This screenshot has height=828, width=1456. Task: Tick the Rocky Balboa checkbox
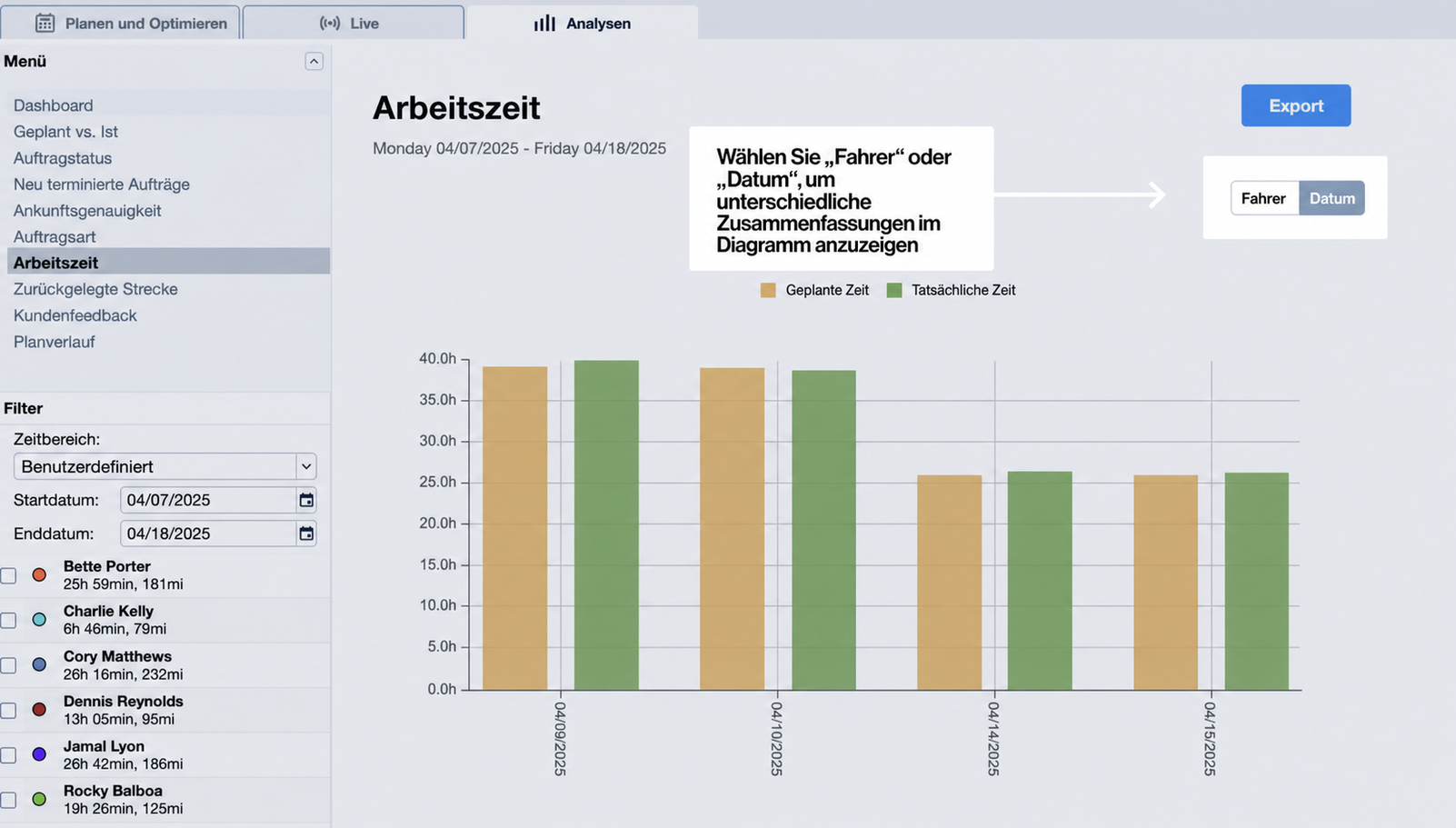(8, 800)
